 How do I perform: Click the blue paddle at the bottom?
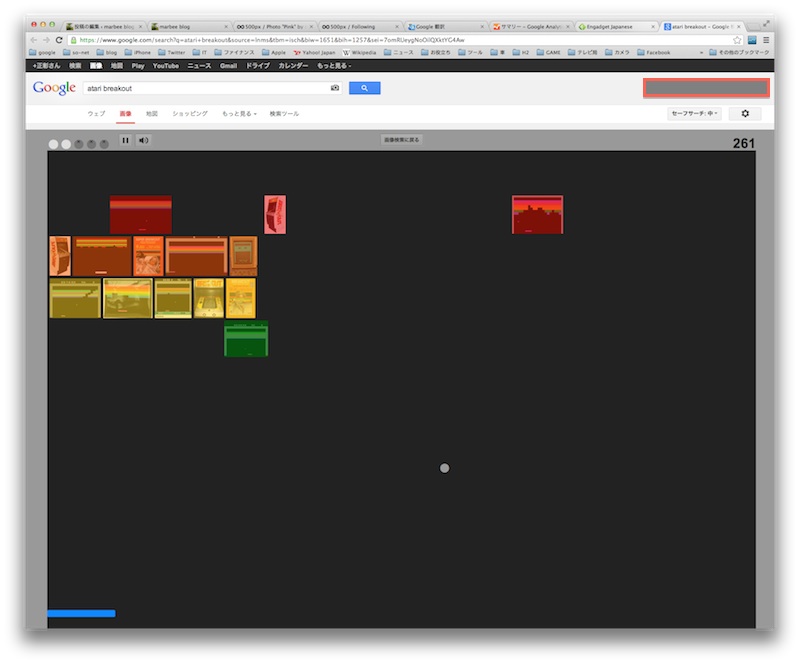coord(80,612)
